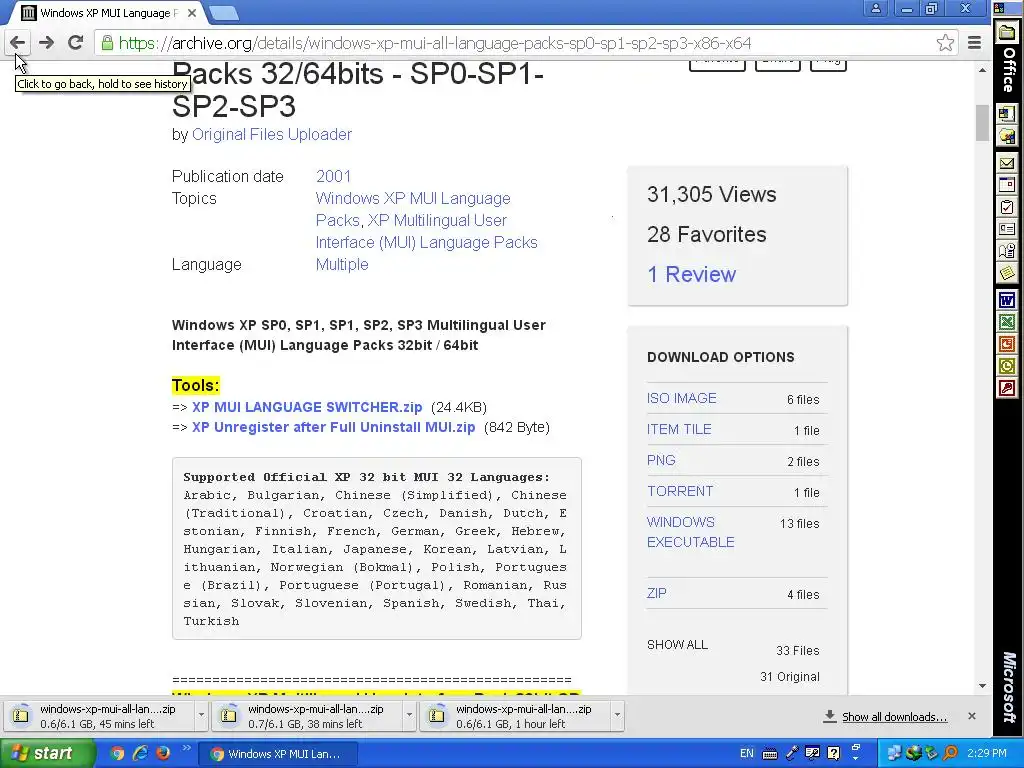Click the browser Back arrow button
The height and width of the screenshot is (768, 1024).
pyautogui.click(x=18, y=43)
